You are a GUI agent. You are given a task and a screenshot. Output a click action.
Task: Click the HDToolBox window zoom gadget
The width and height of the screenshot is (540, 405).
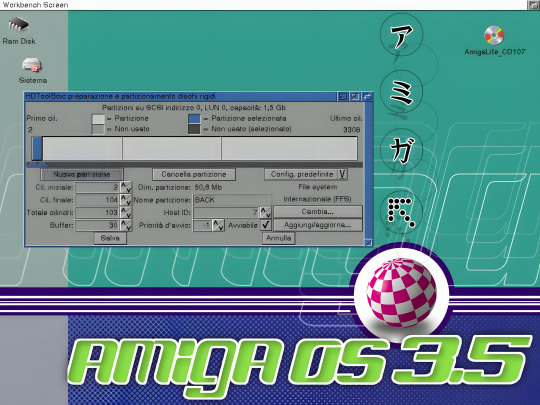tap(354, 97)
